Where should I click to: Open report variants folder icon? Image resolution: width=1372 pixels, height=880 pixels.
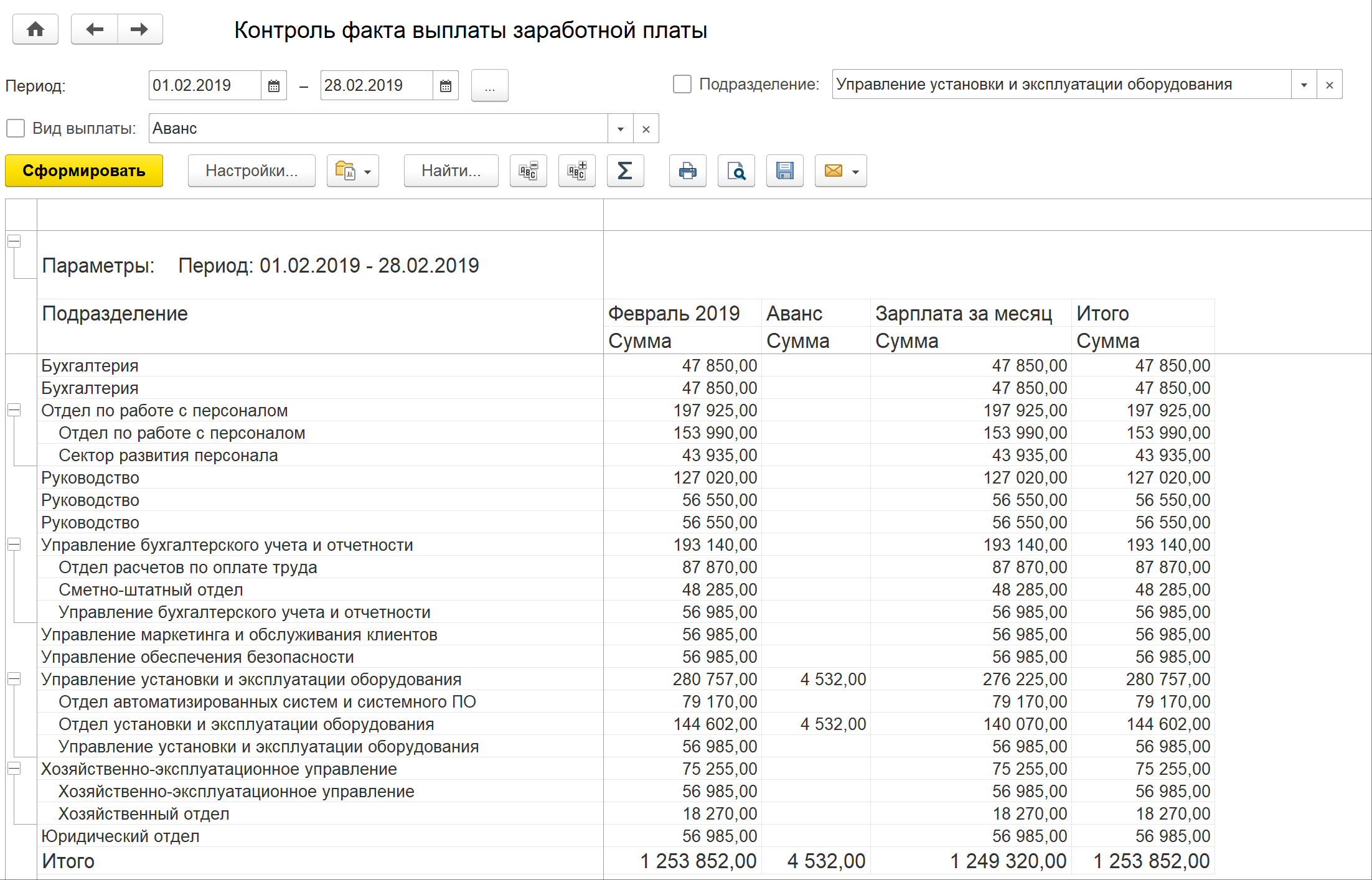[x=345, y=171]
